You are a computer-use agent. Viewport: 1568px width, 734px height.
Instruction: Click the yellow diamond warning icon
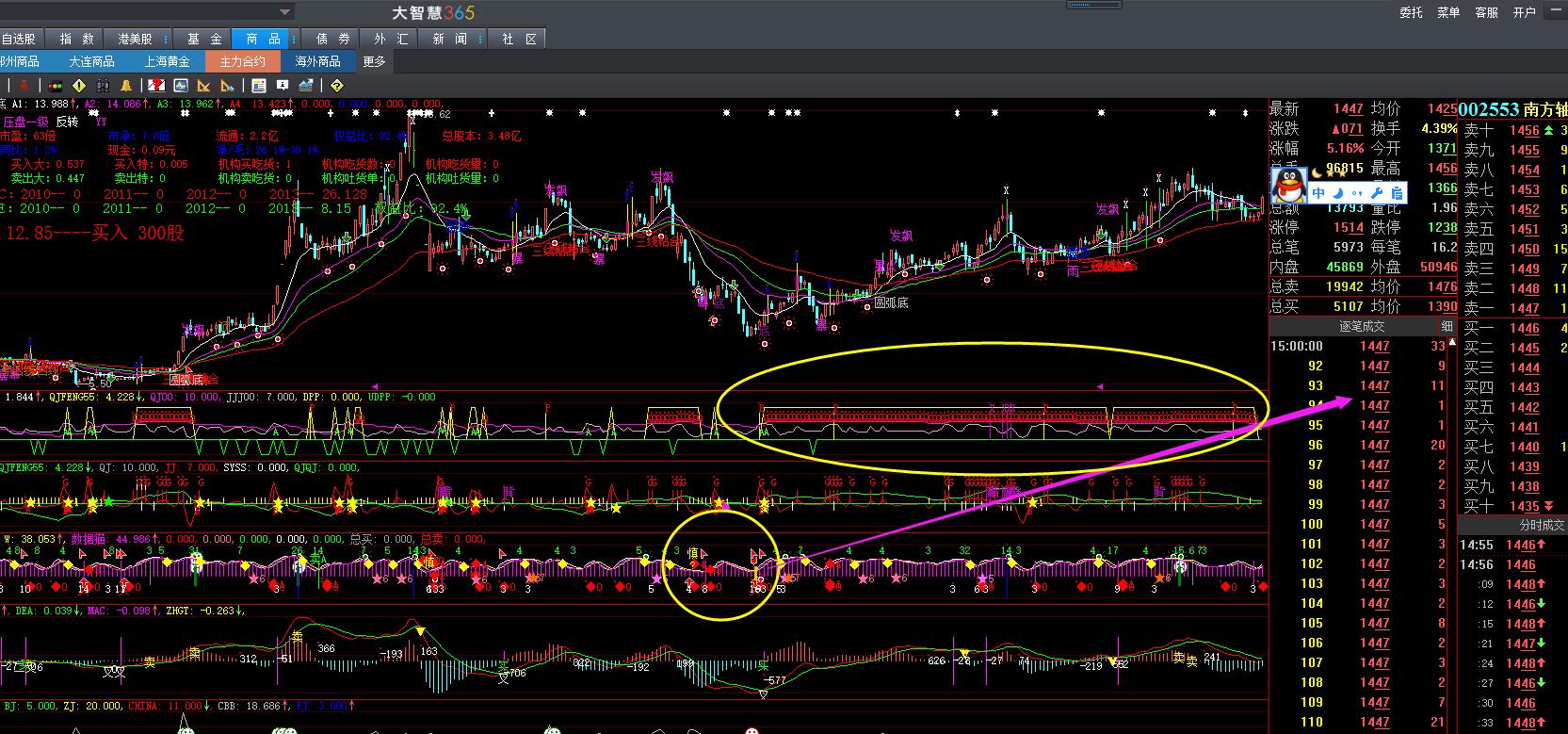point(79,86)
